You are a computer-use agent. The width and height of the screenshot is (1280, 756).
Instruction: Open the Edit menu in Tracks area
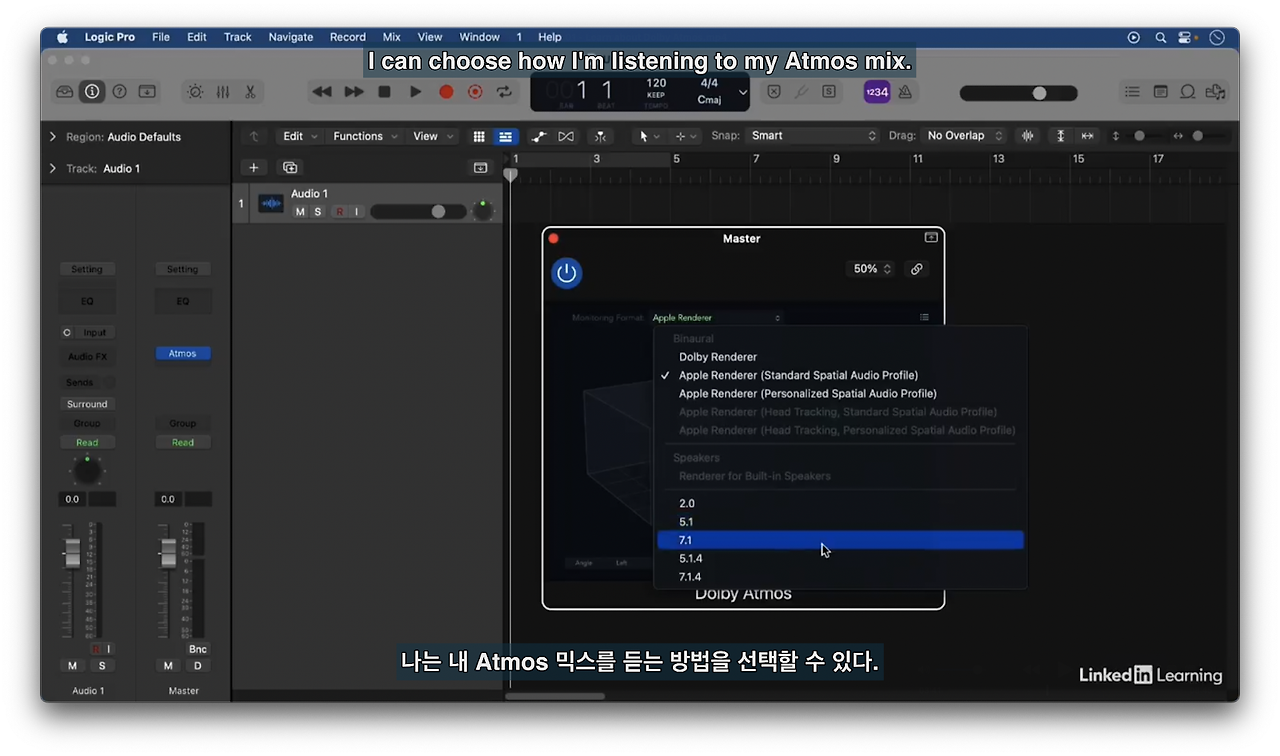point(299,136)
